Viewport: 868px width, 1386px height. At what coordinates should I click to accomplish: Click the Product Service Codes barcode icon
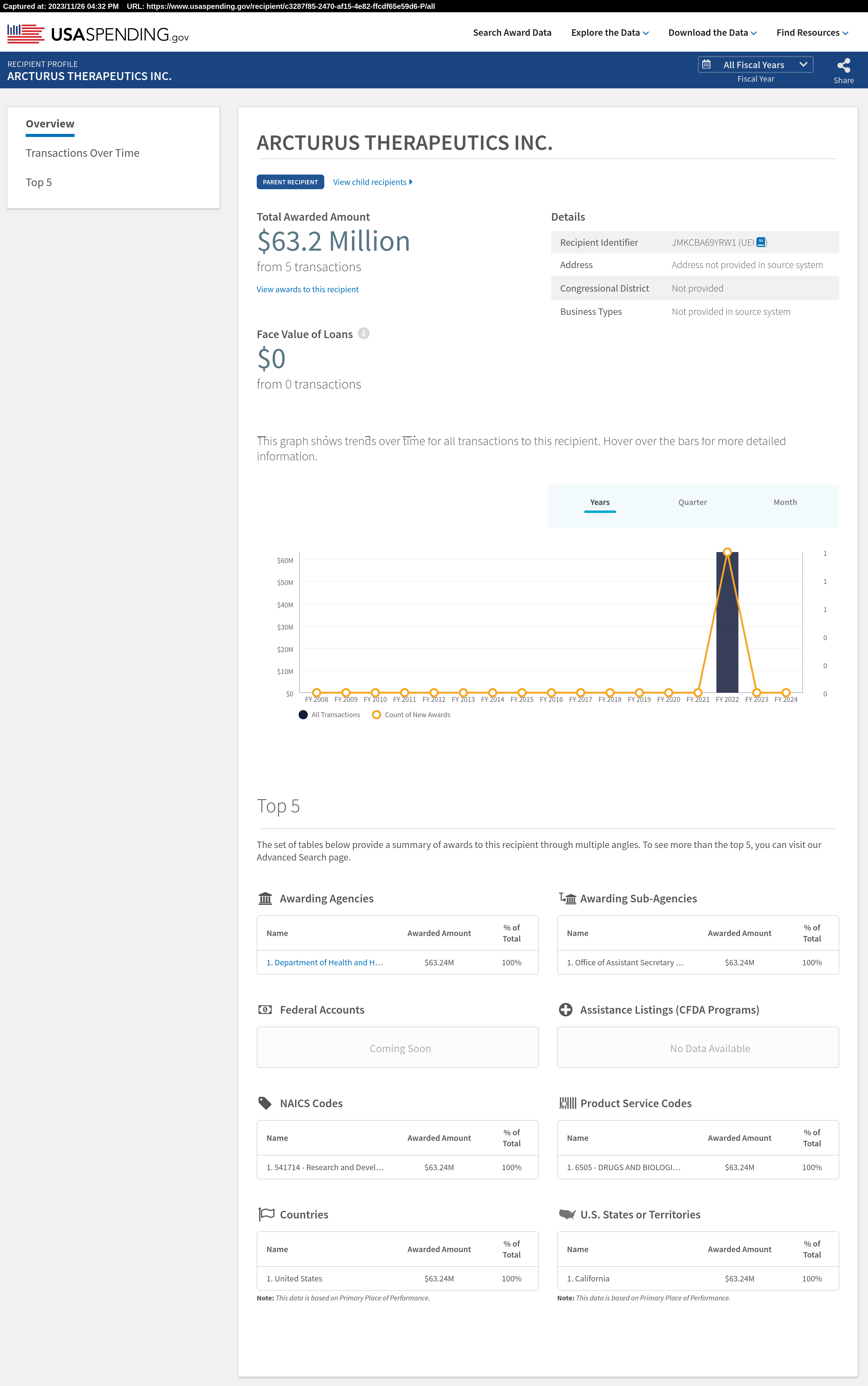(x=567, y=1103)
